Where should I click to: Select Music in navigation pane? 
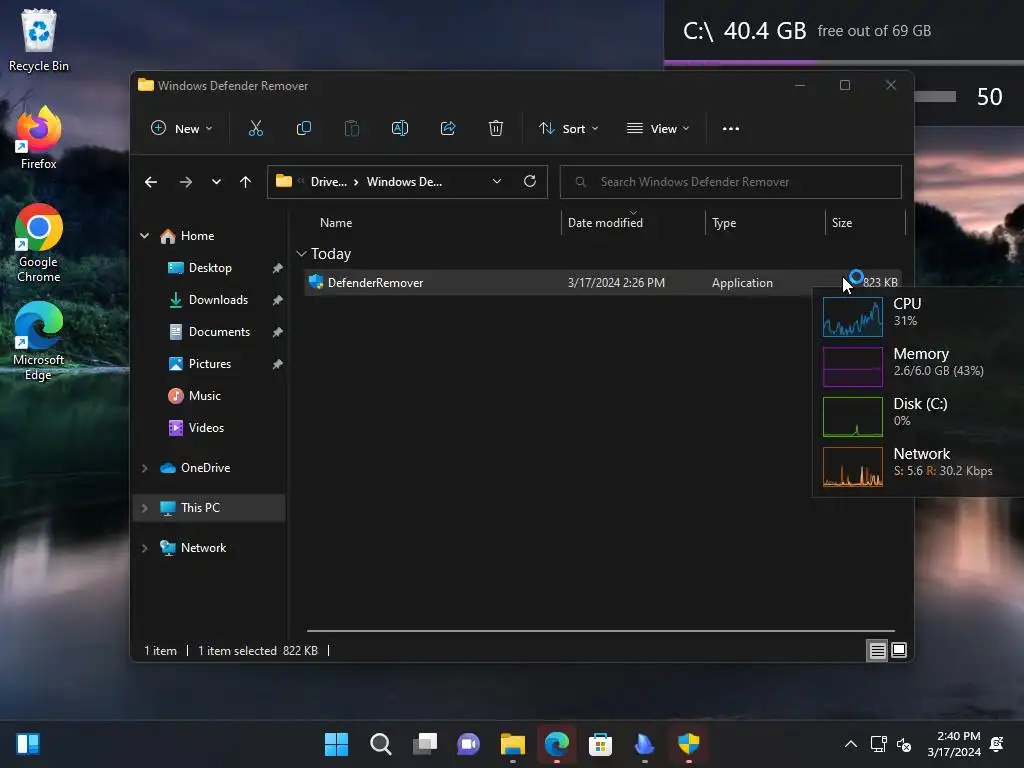[204, 396]
